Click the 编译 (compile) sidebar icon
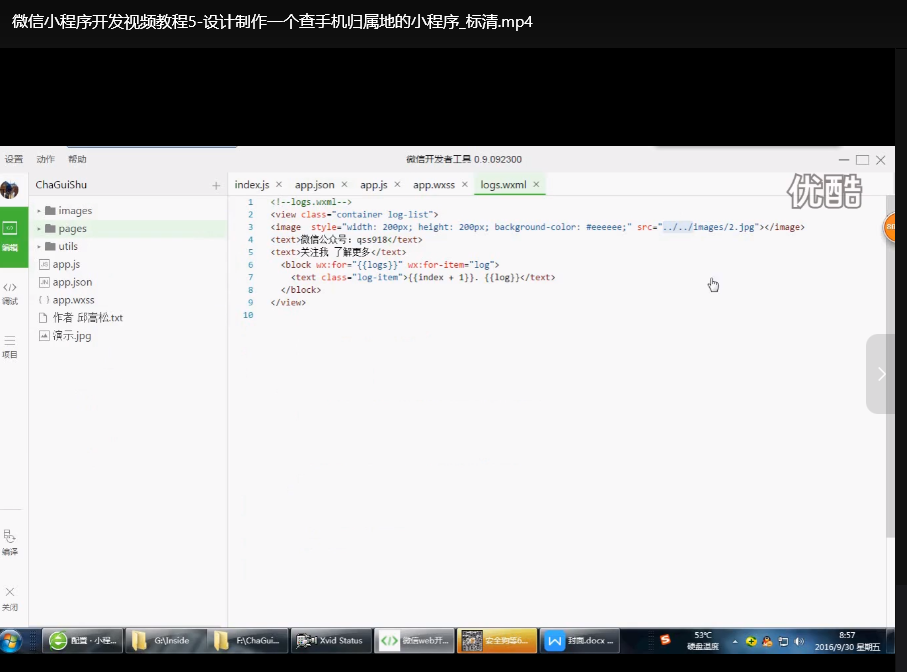 click(x=10, y=542)
